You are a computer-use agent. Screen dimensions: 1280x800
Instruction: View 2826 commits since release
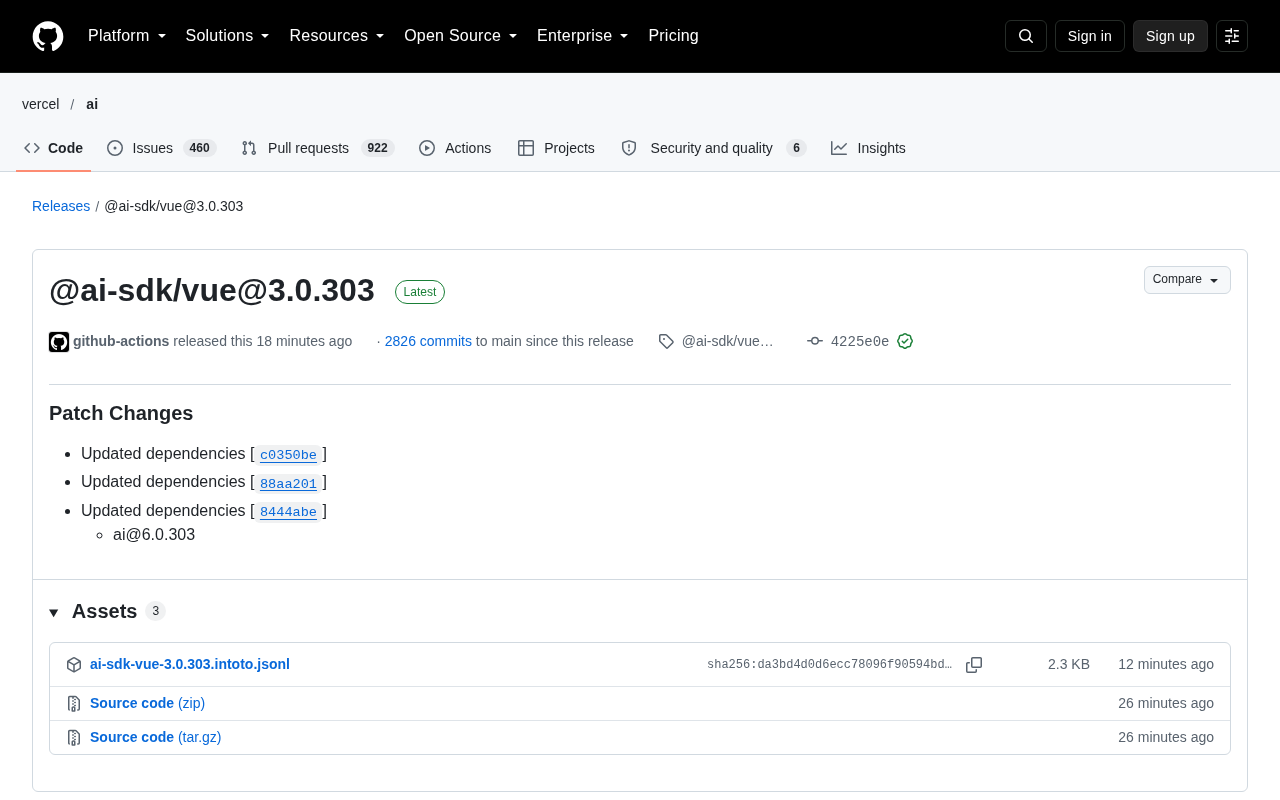428,341
